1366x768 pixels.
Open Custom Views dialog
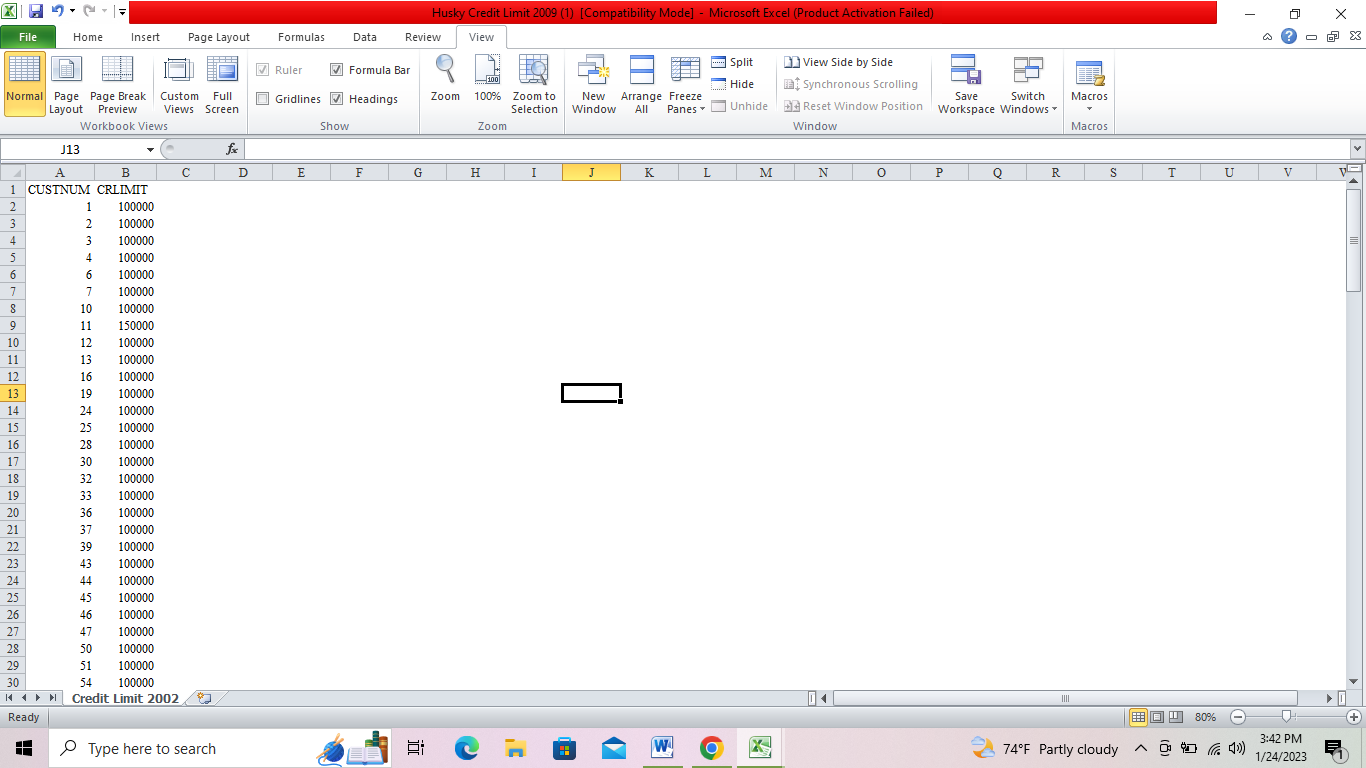(x=179, y=85)
